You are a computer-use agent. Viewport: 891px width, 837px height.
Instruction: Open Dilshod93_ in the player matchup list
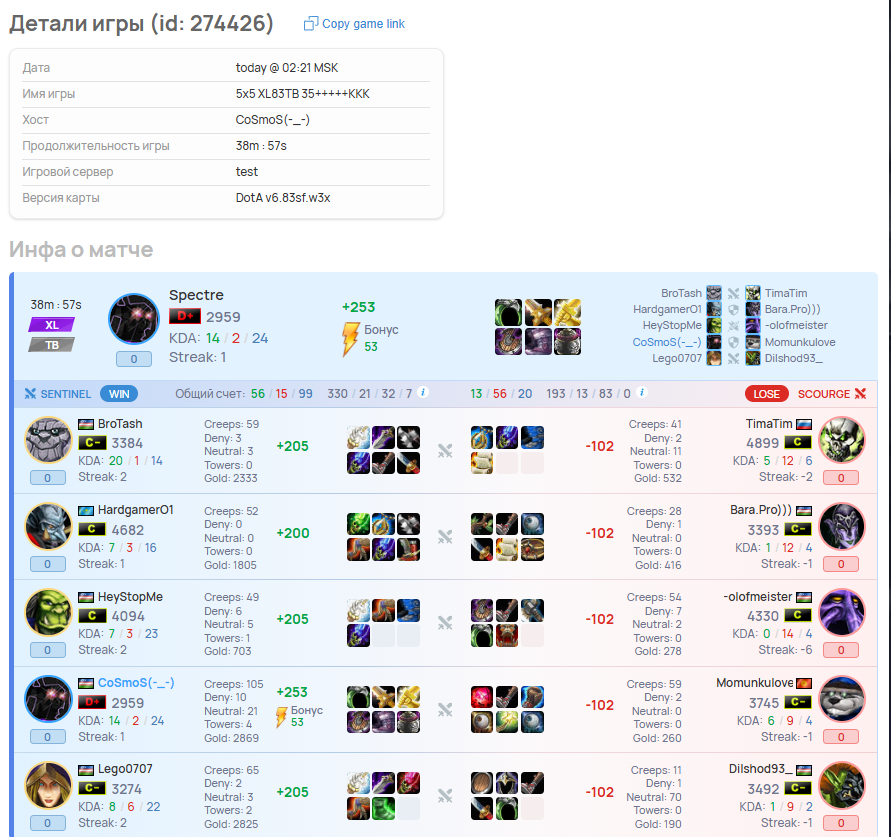pos(793,358)
